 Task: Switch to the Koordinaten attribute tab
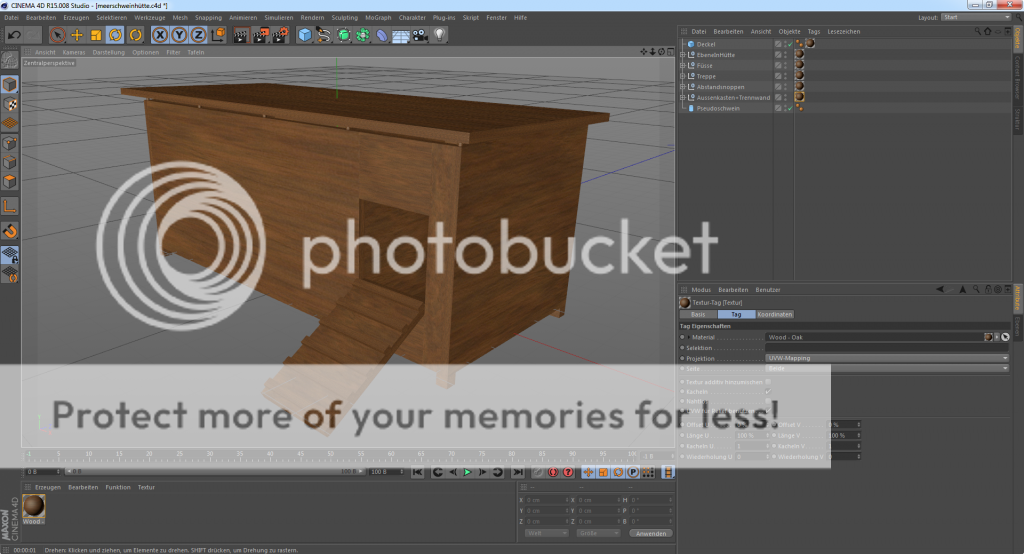[x=775, y=314]
